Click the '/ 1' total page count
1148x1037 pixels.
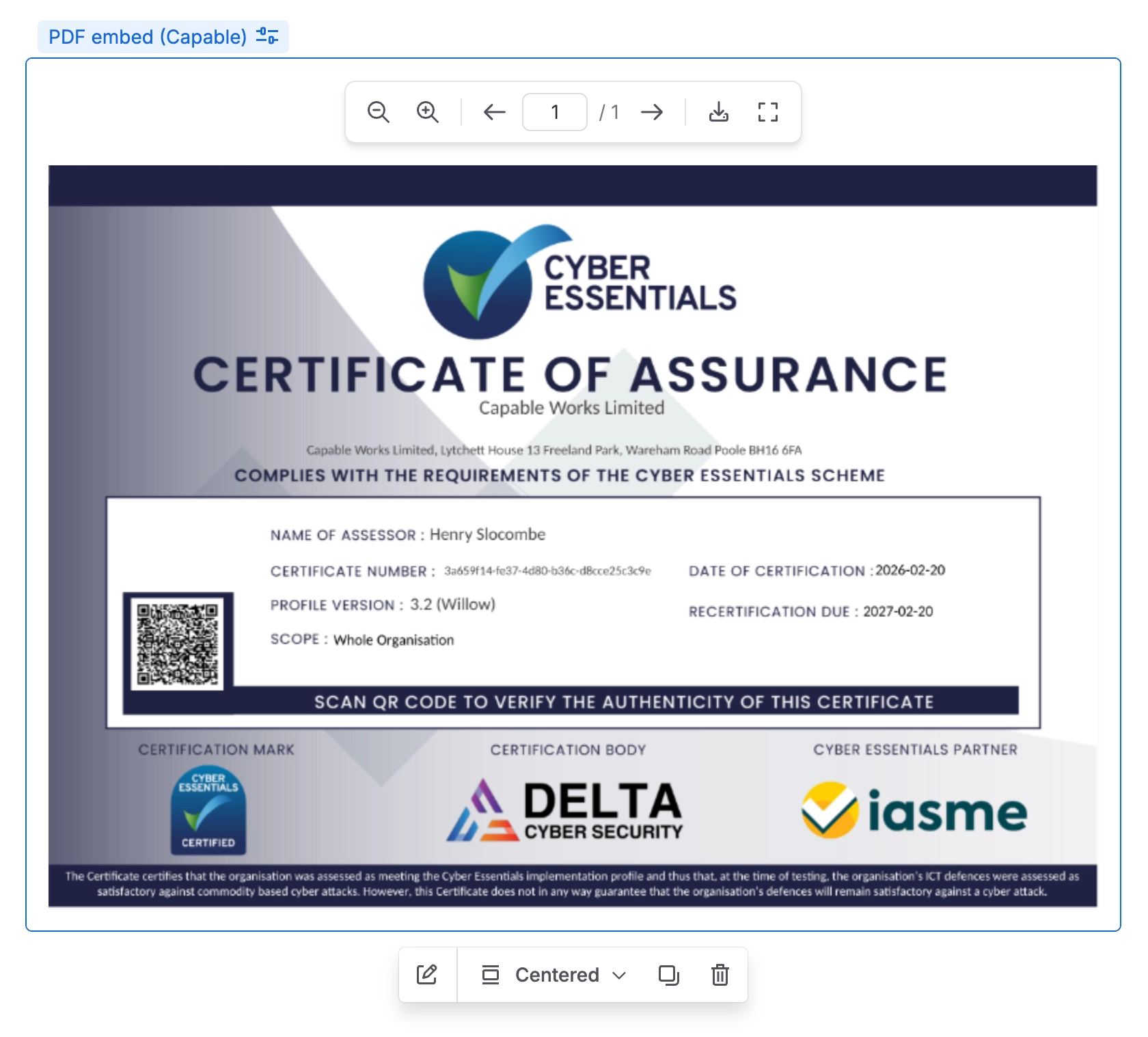click(x=610, y=112)
